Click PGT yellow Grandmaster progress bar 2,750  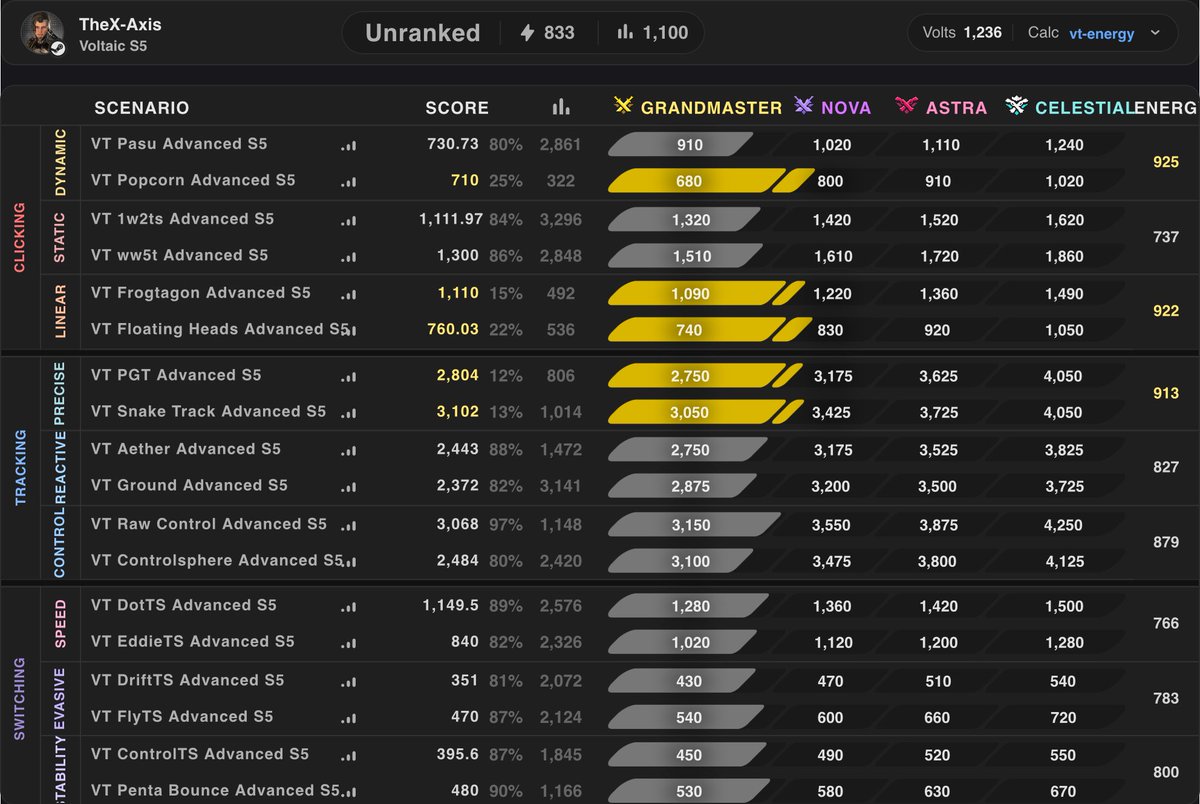(x=697, y=376)
